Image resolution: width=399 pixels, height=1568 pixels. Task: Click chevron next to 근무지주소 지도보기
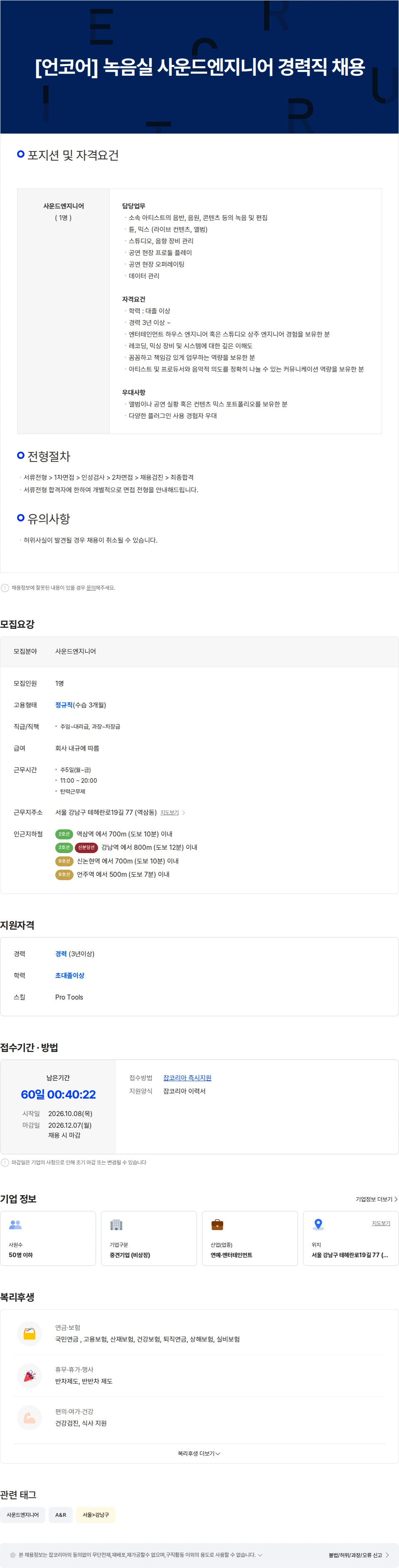[x=184, y=813]
